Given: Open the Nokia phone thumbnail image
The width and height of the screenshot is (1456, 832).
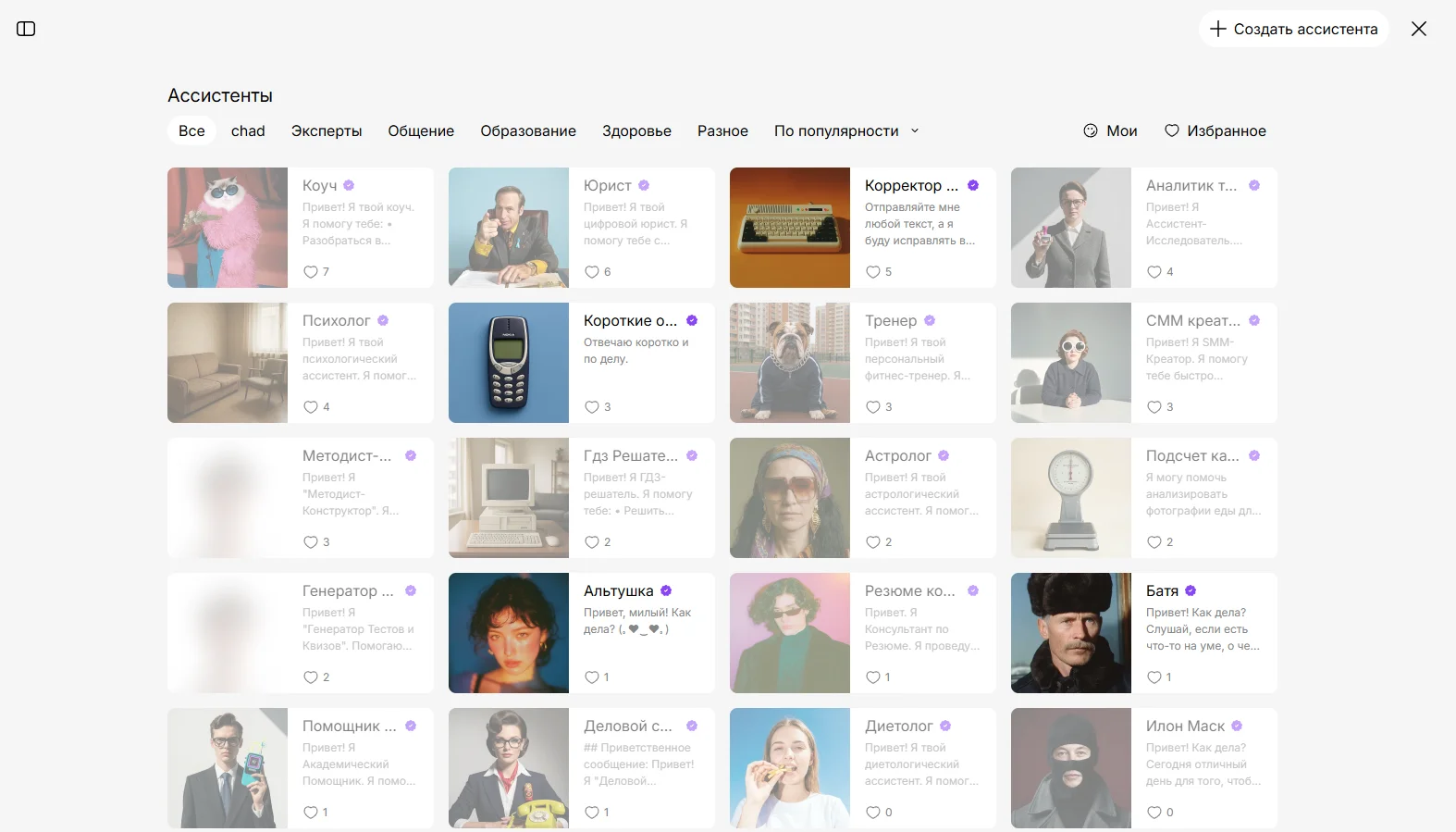Looking at the screenshot, I should coord(509,363).
